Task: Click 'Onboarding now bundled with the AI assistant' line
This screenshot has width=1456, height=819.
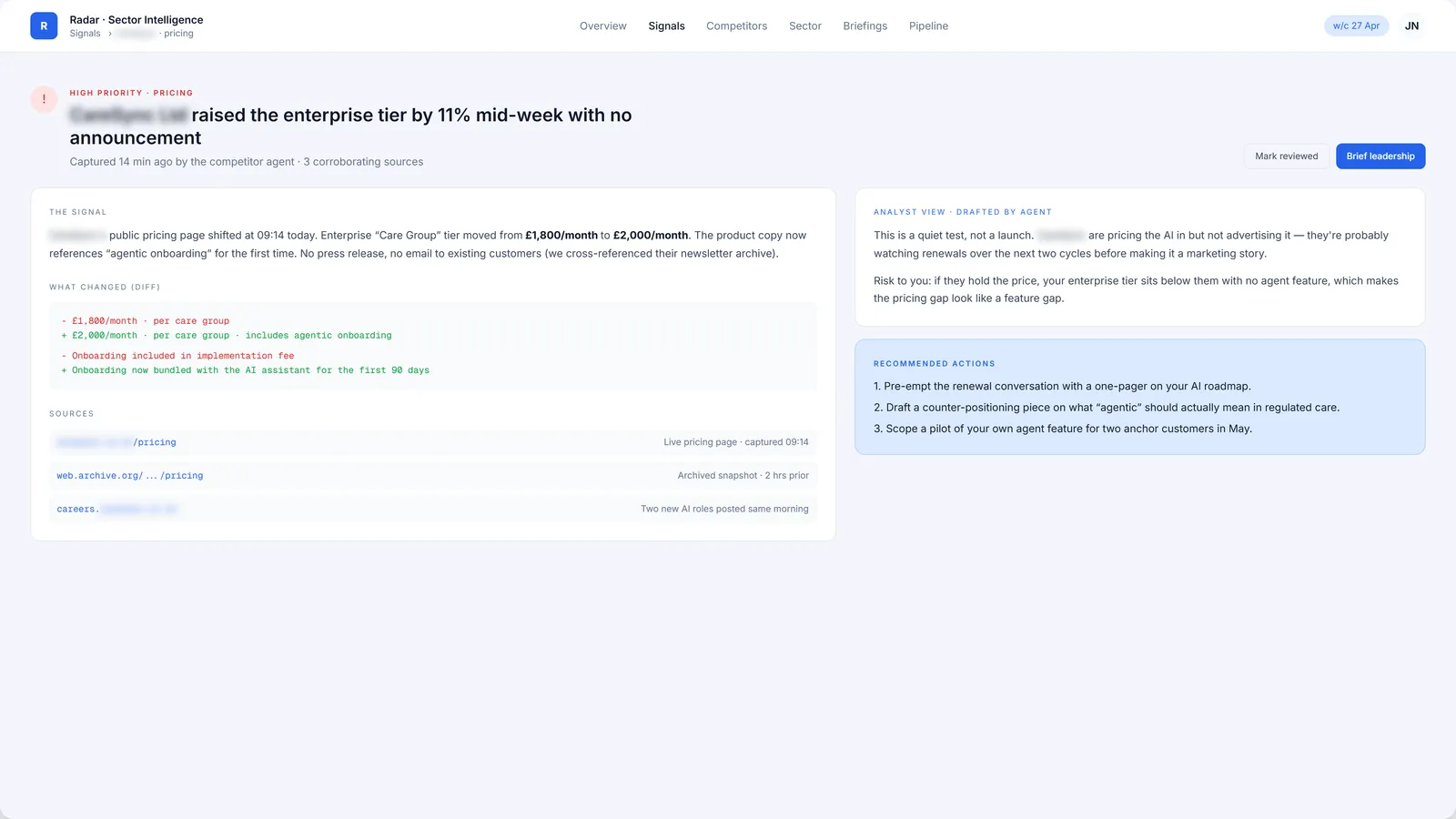Action: point(245,370)
